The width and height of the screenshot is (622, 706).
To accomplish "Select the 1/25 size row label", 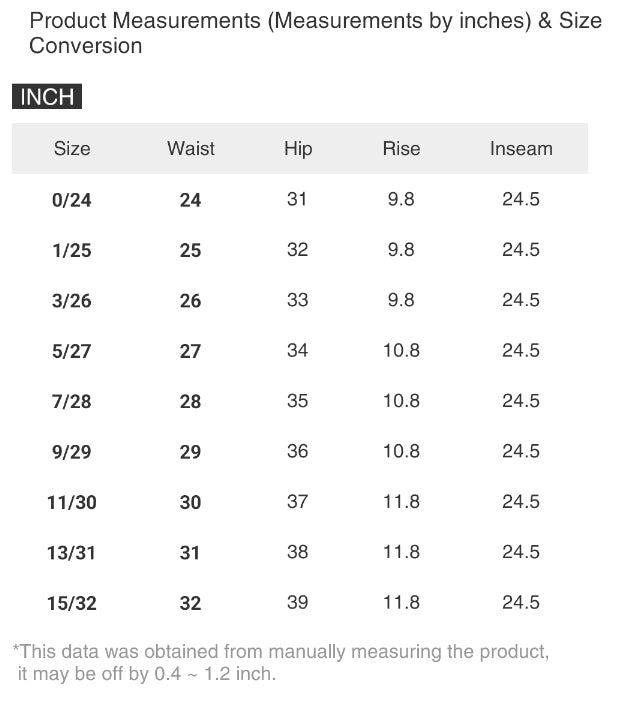I will [x=72, y=250].
